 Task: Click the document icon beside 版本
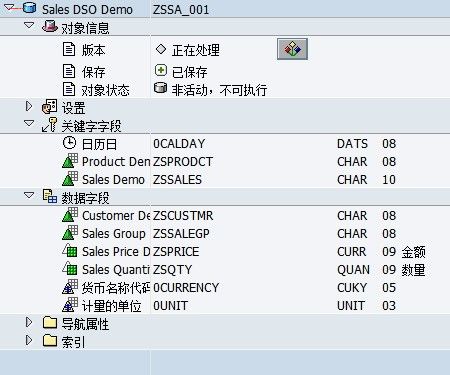69,49
